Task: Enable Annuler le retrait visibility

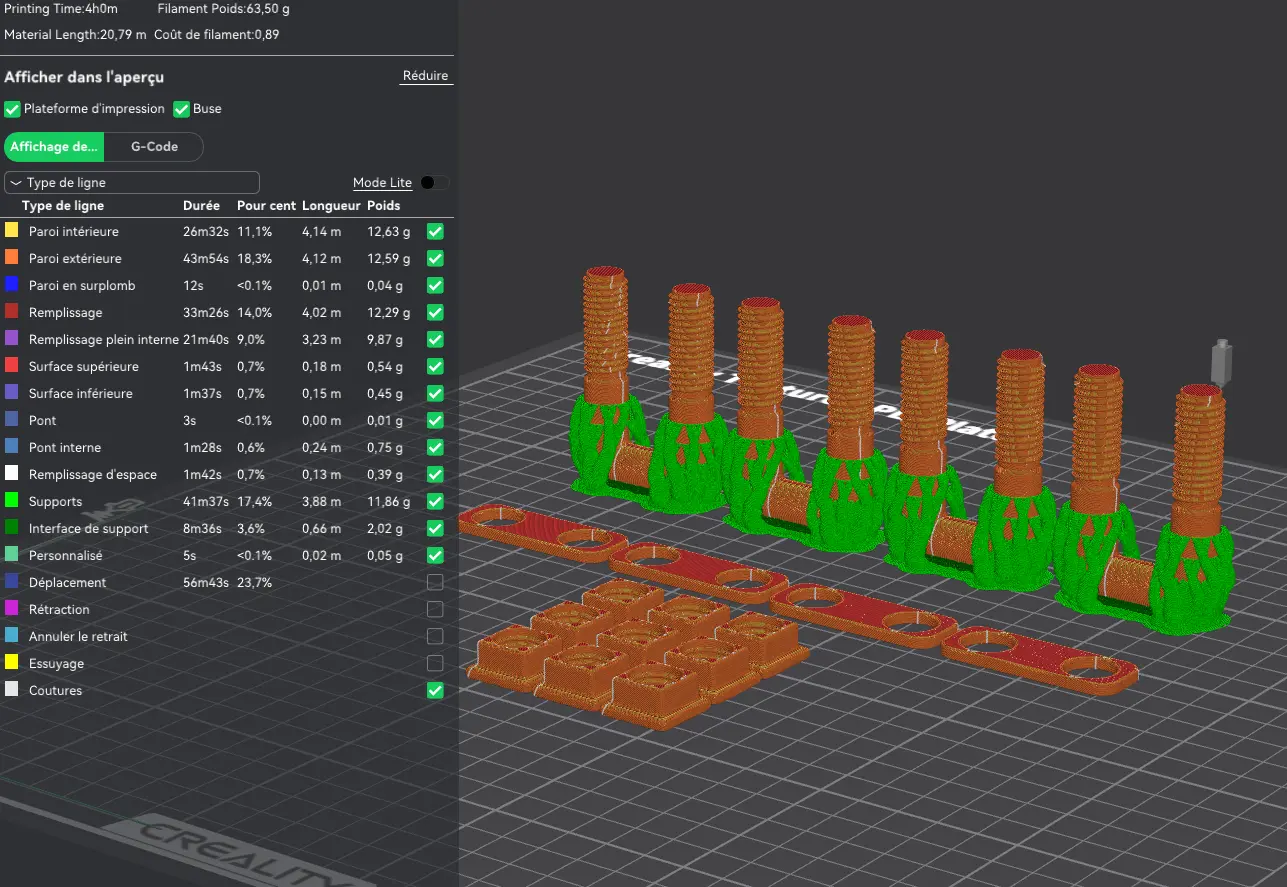Action: (435, 636)
